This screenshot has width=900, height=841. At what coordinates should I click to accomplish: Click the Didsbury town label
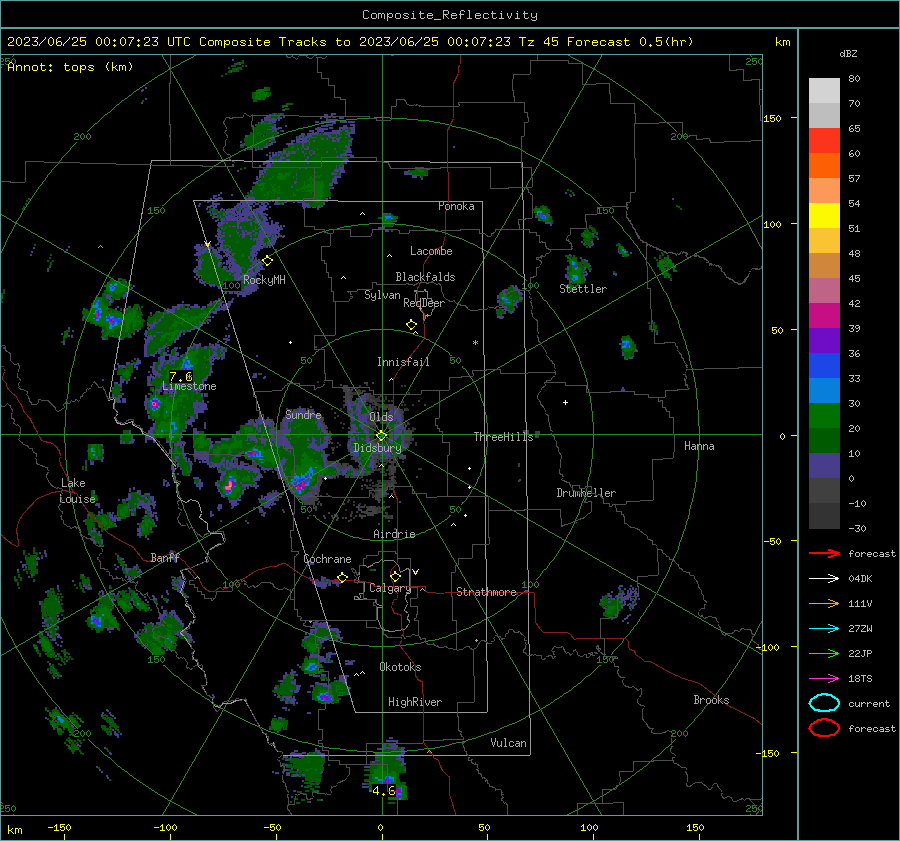(x=377, y=448)
